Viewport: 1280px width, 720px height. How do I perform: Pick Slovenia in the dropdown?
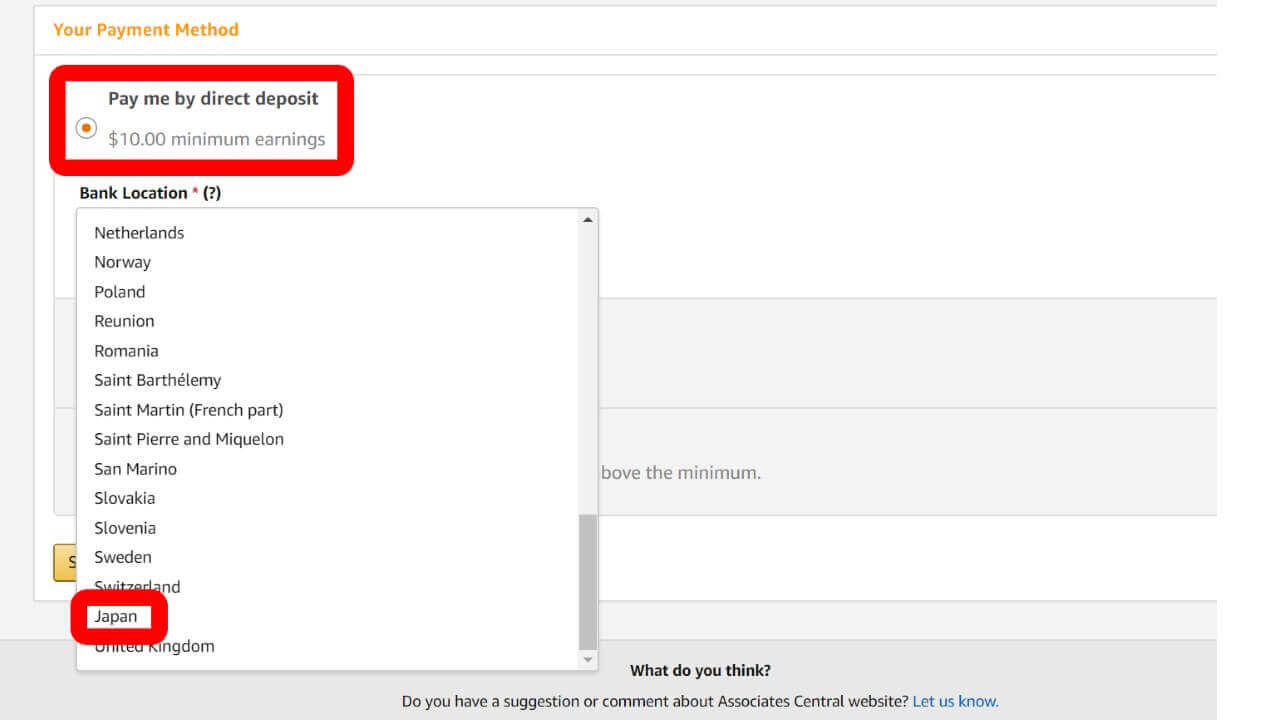(124, 528)
